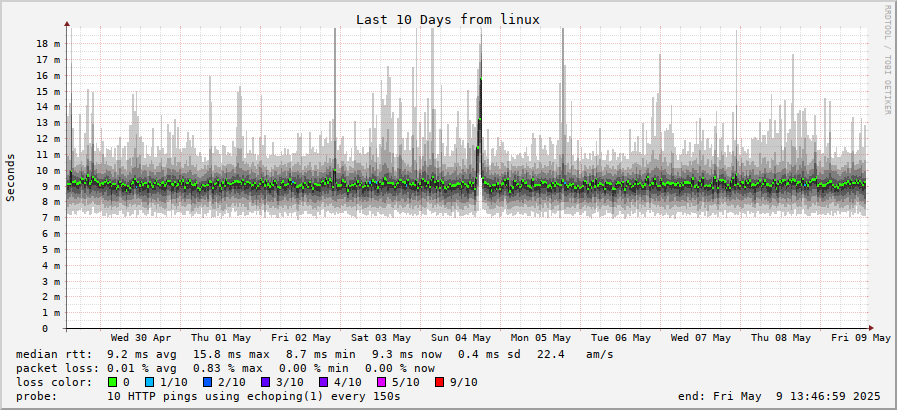Click the '15 m' y-axis tick label
This screenshot has width=897, height=410.
(49, 91)
